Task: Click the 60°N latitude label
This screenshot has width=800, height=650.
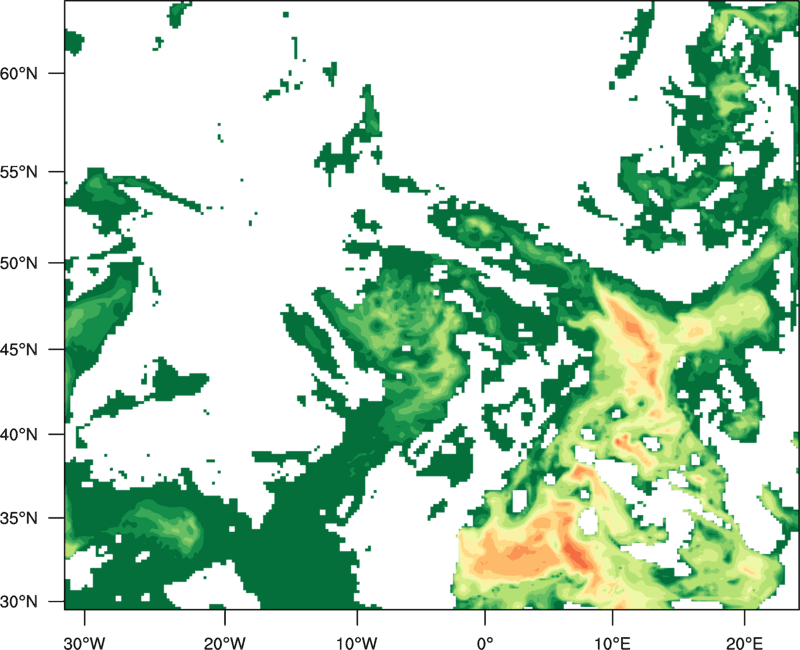Action: pos(19,73)
